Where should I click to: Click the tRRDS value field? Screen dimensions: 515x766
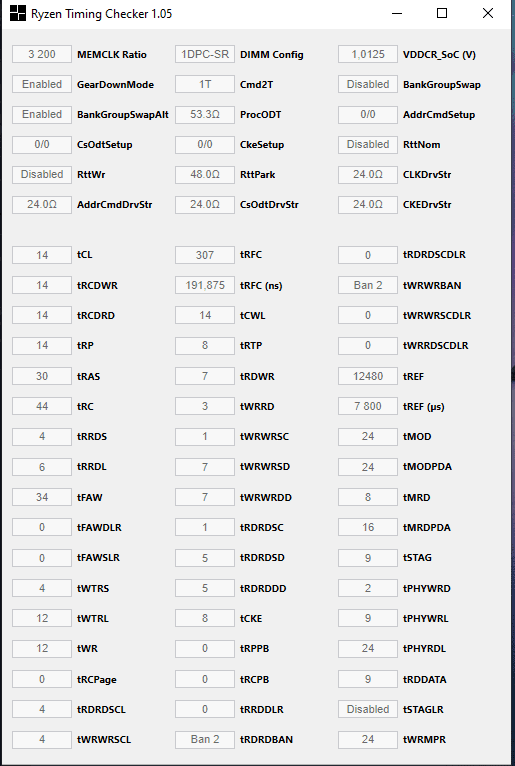(42, 436)
